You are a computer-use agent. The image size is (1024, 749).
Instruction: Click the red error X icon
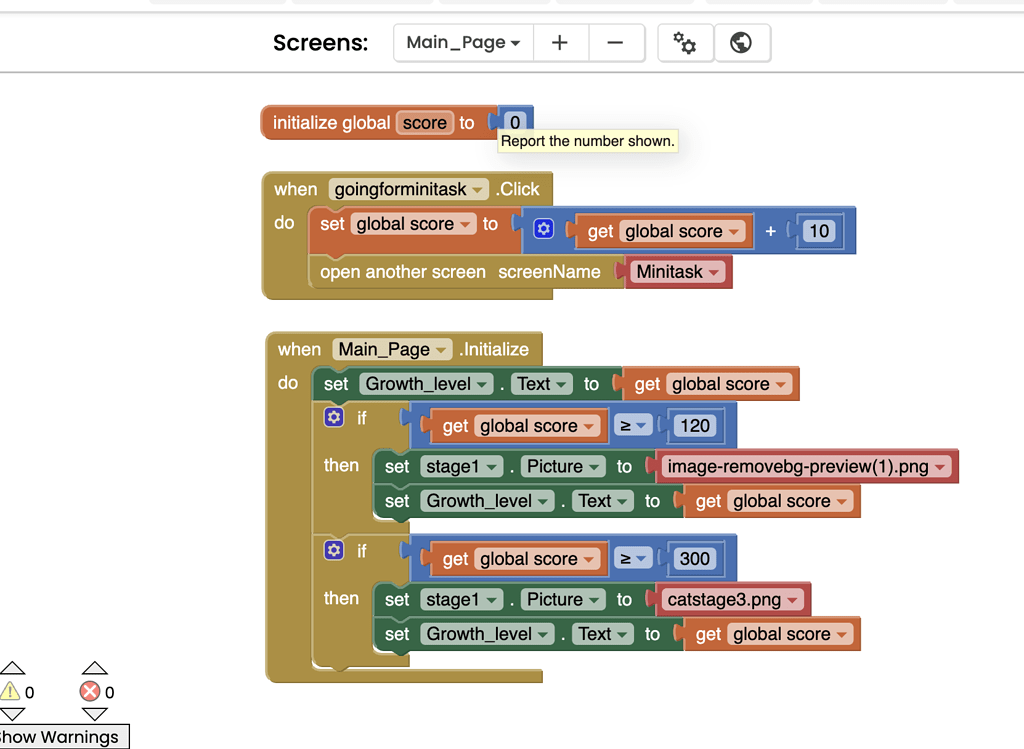point(91,691)
